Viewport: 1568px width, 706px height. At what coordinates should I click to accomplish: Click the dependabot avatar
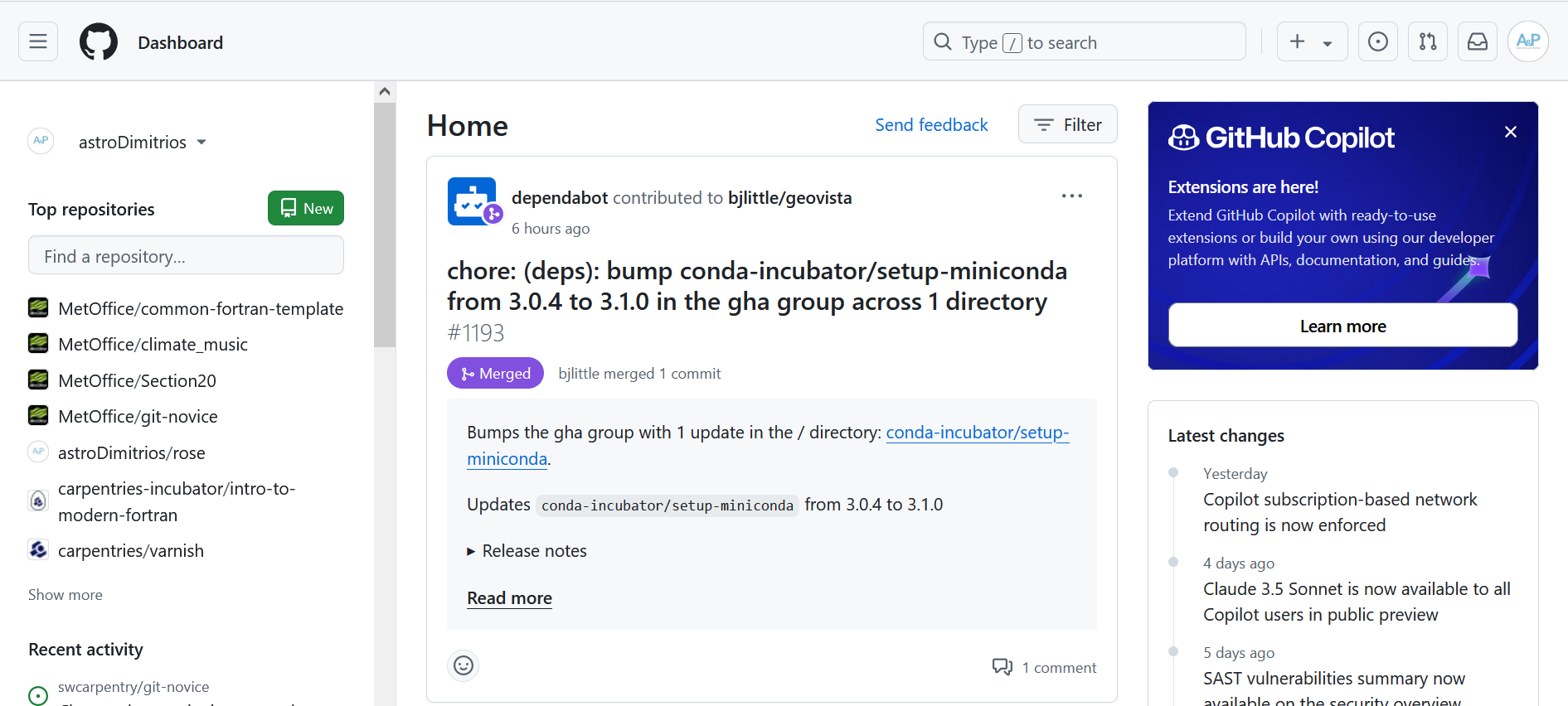(x=472, y=201)
